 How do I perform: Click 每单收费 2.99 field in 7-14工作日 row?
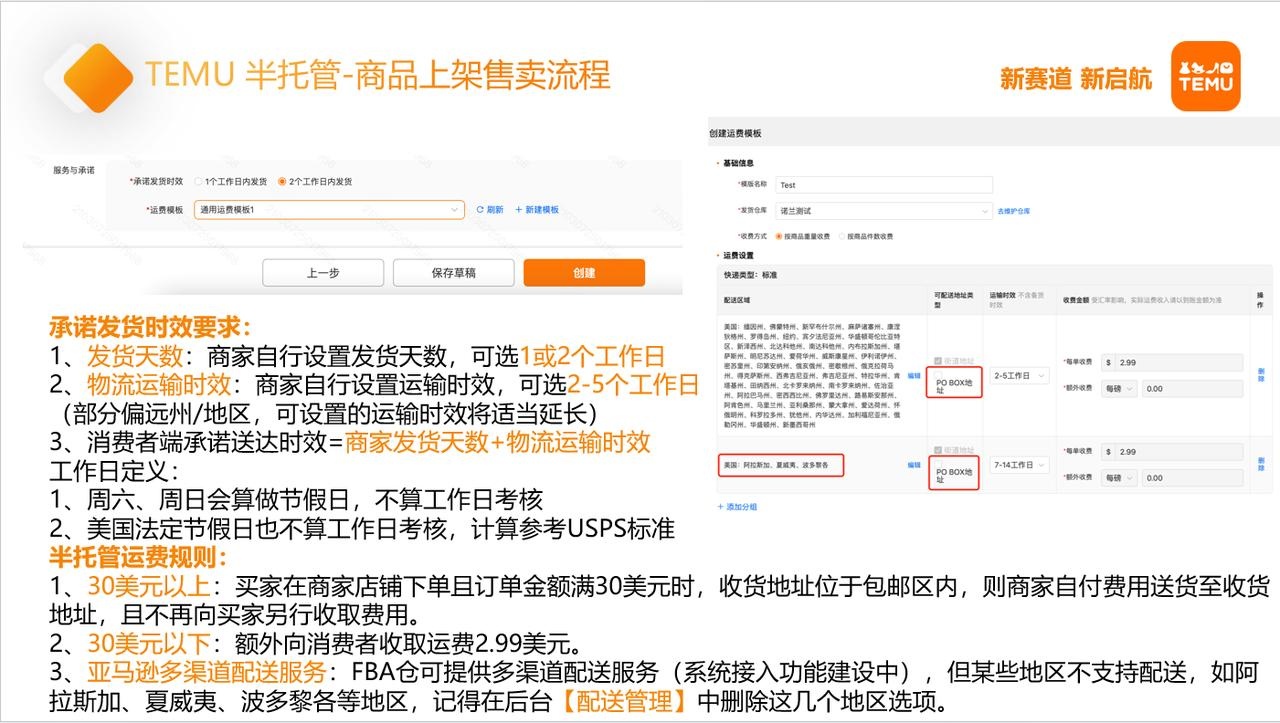[x=1171, y=452]
